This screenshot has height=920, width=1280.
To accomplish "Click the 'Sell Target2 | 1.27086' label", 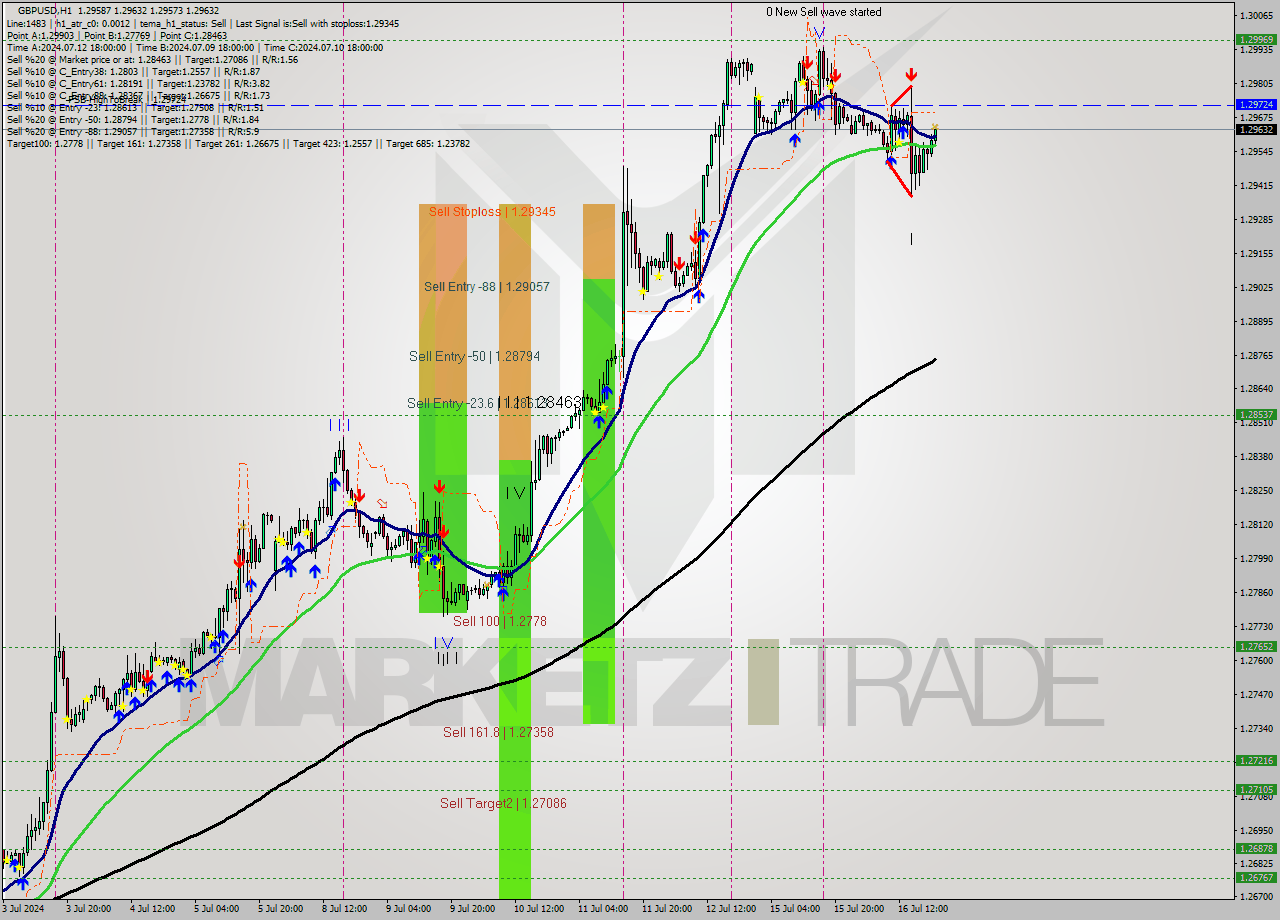I will [503, 804].
